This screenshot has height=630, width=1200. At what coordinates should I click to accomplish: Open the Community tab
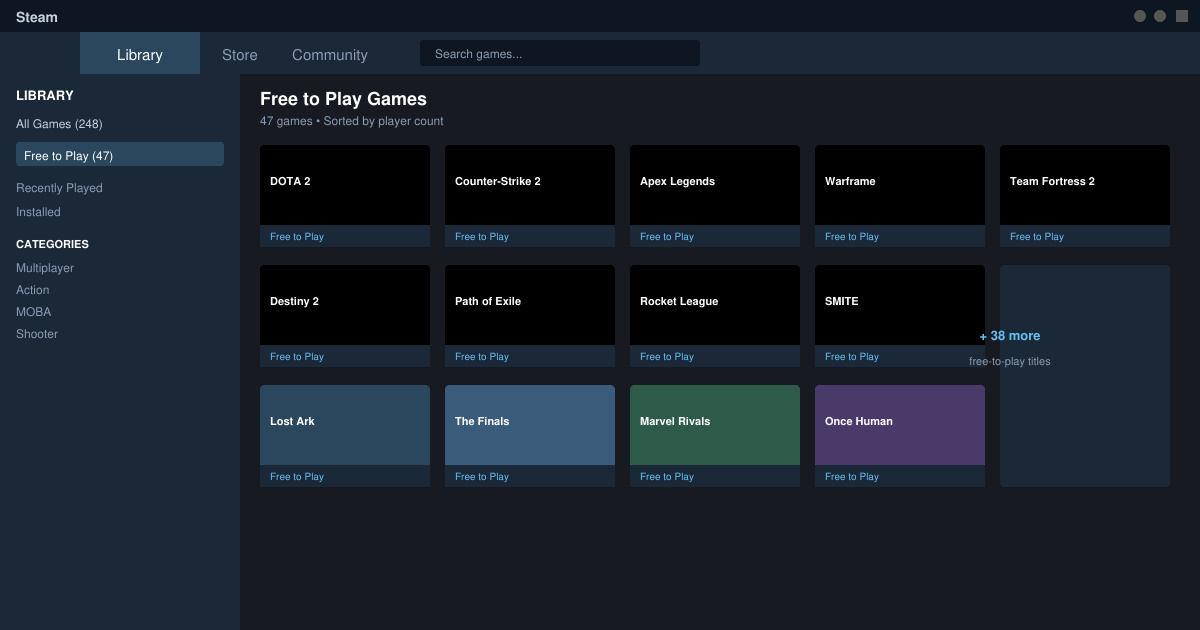pyautogui.click(x=330, y=55)
